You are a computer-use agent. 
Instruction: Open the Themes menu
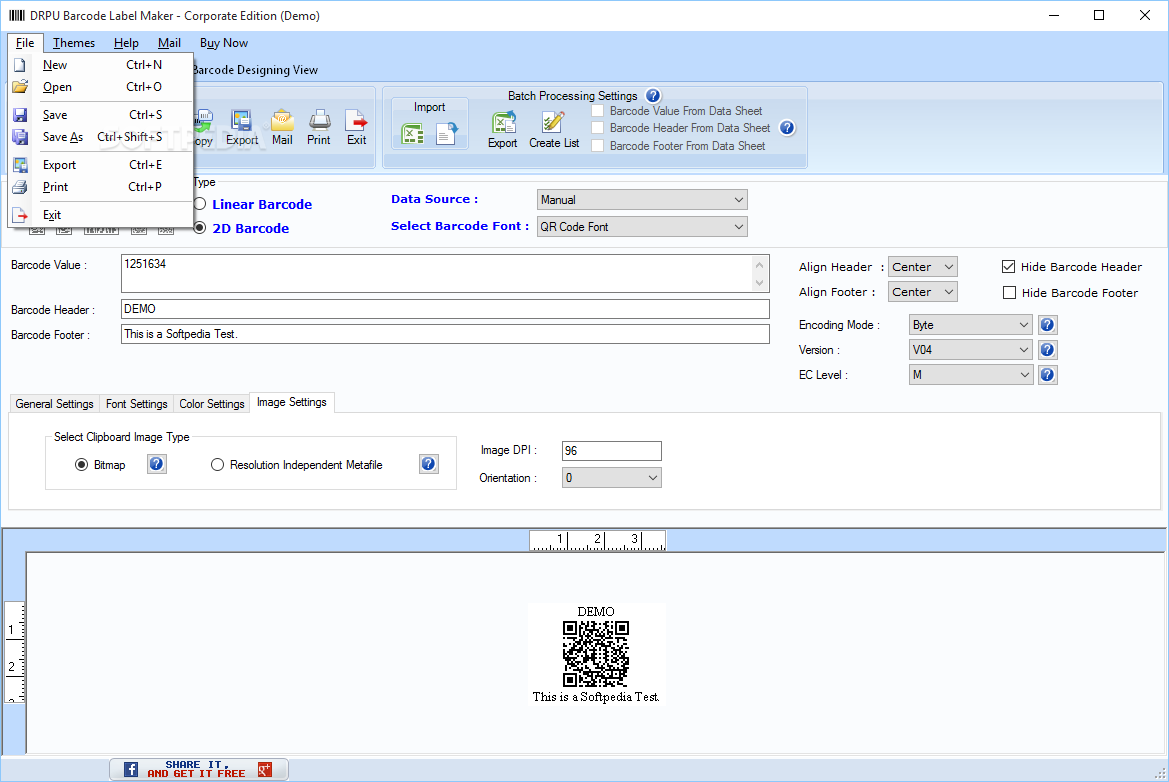click(x=74, y=43)
